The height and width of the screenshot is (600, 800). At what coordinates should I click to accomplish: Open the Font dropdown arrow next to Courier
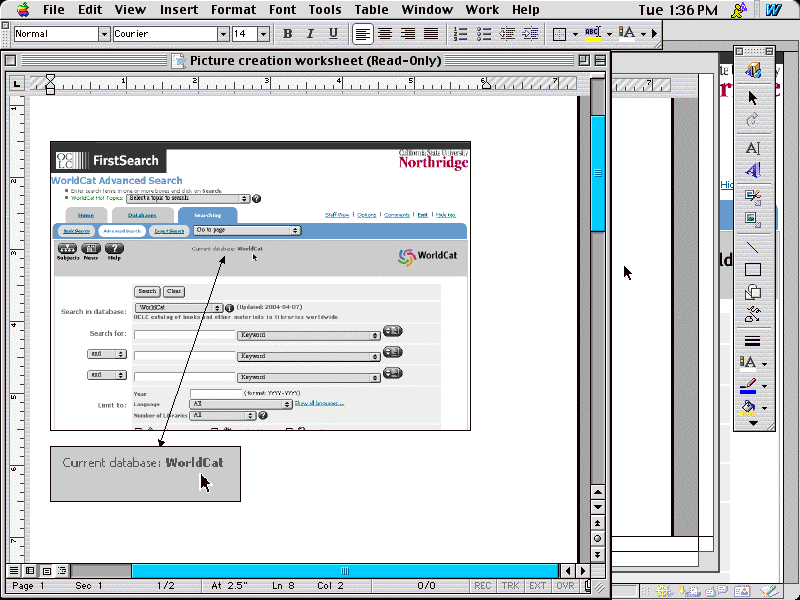(x=223, y=34)
